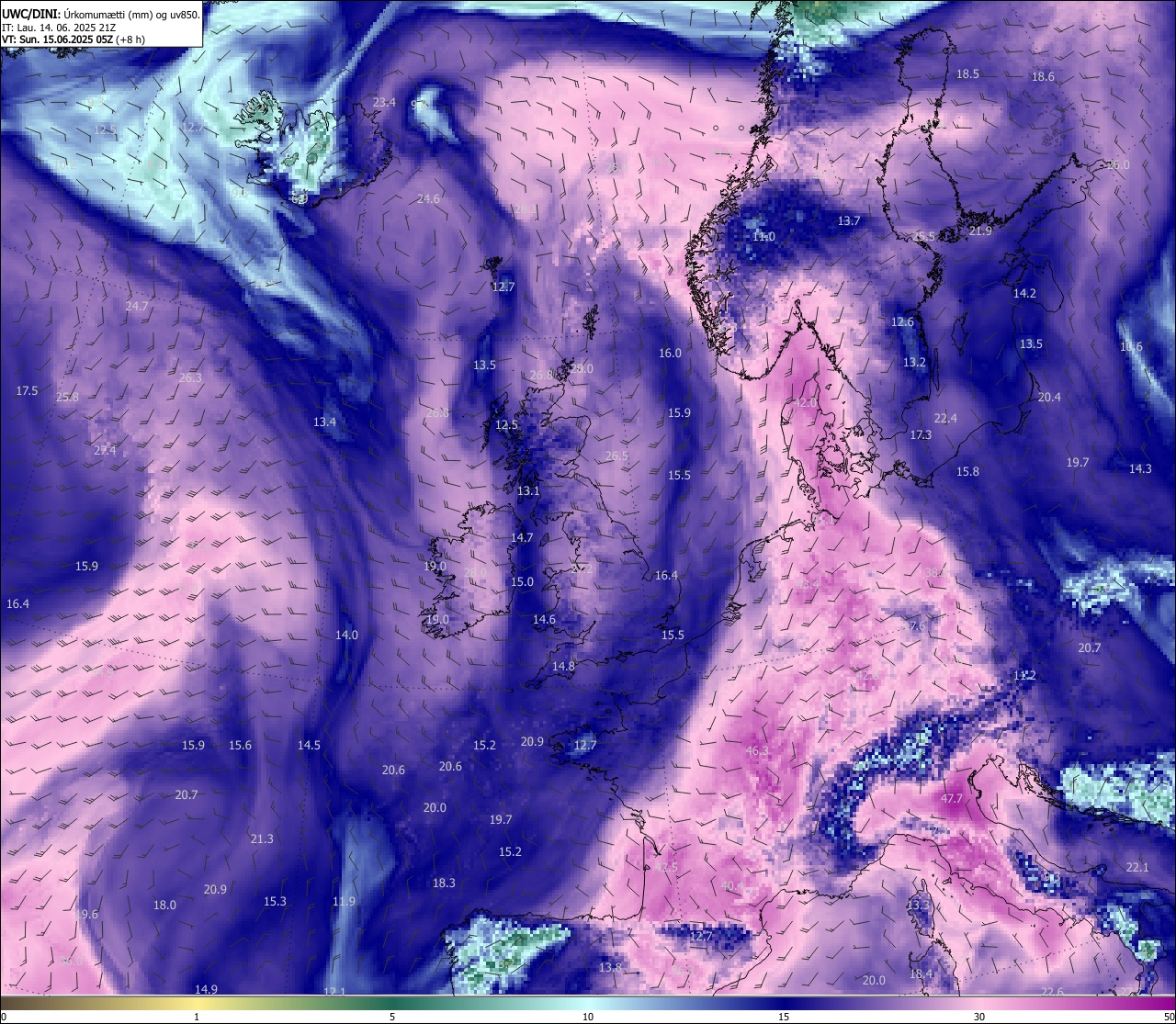Click the 13.1 value over western Scotland
This screenshot has width=1176, height=1024.
528,490
